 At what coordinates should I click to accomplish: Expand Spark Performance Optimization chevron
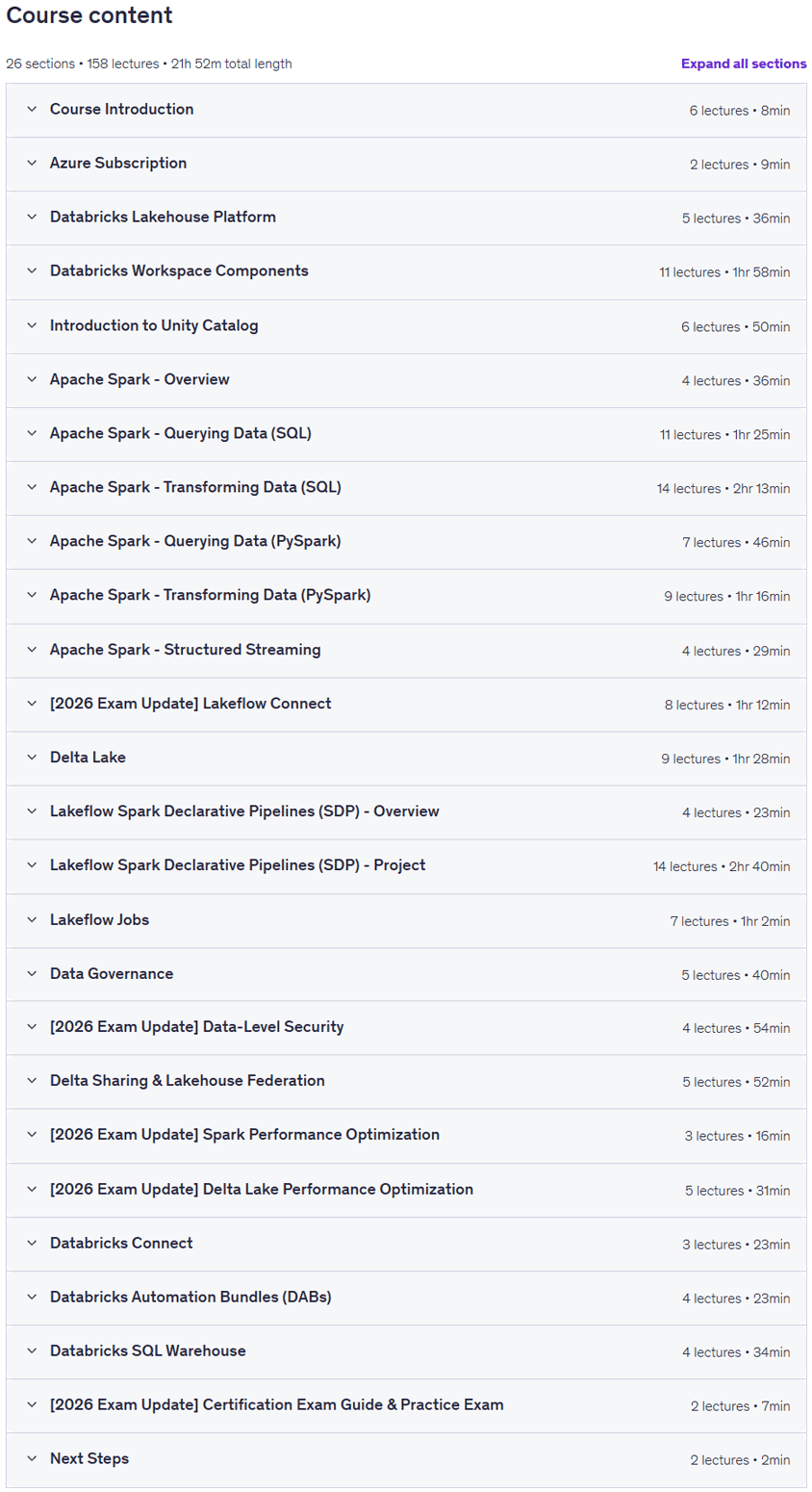[32, 1136]
